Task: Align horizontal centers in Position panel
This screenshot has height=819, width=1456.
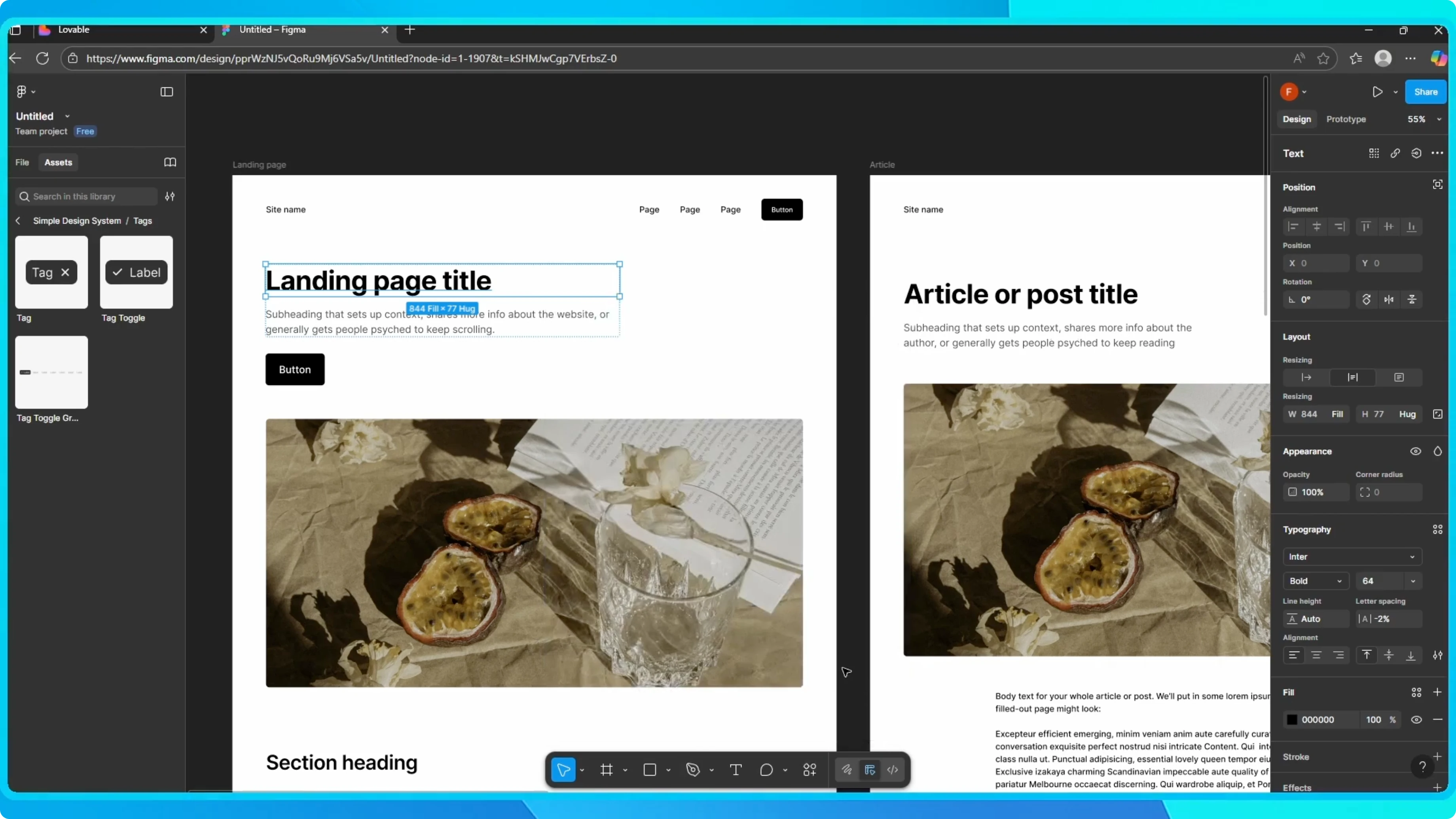Action: [1316, 227]
